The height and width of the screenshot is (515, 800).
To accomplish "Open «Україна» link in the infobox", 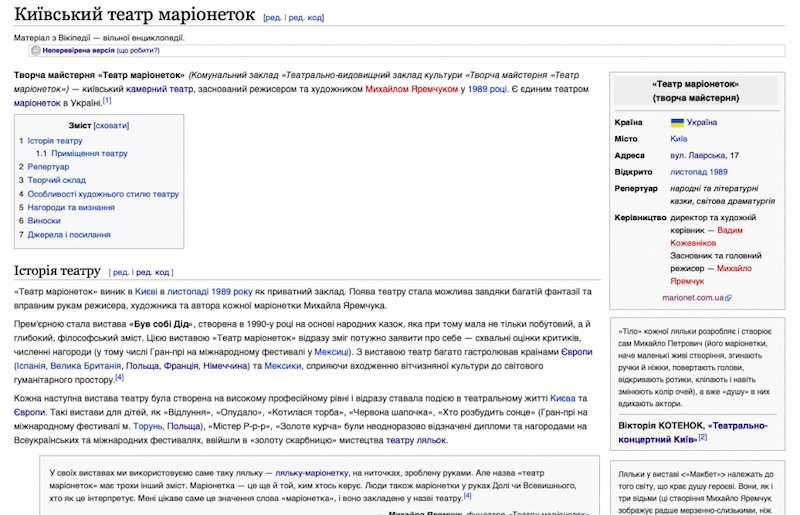I will click(x=702, y=122).
